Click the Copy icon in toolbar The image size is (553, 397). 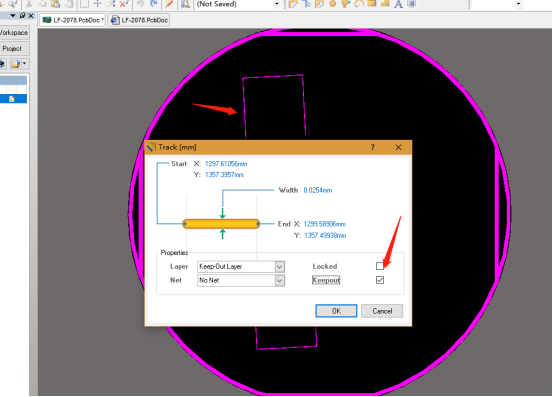click(x=42, y=4)
